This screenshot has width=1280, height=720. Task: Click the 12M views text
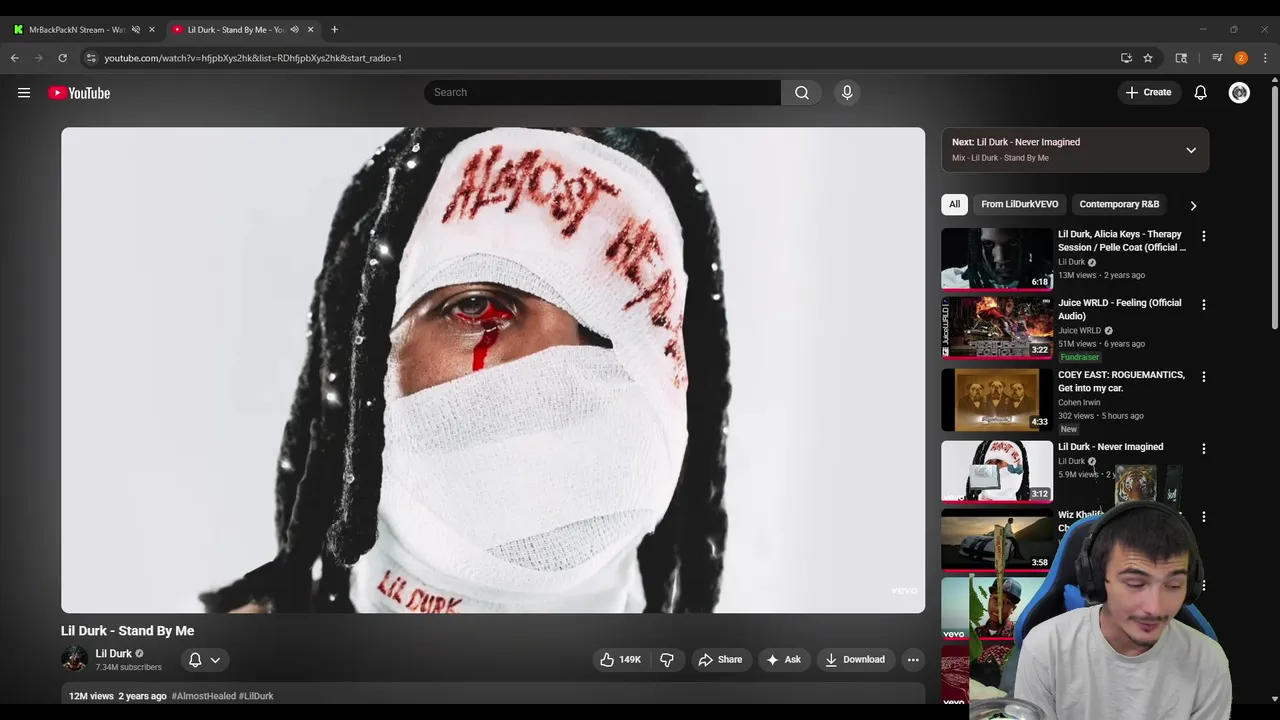click(x=91, y=696)
